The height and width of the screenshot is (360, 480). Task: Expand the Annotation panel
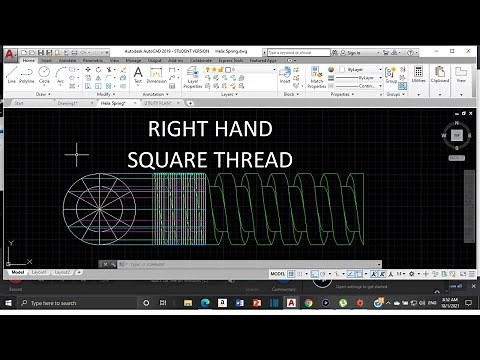point(155,94)
